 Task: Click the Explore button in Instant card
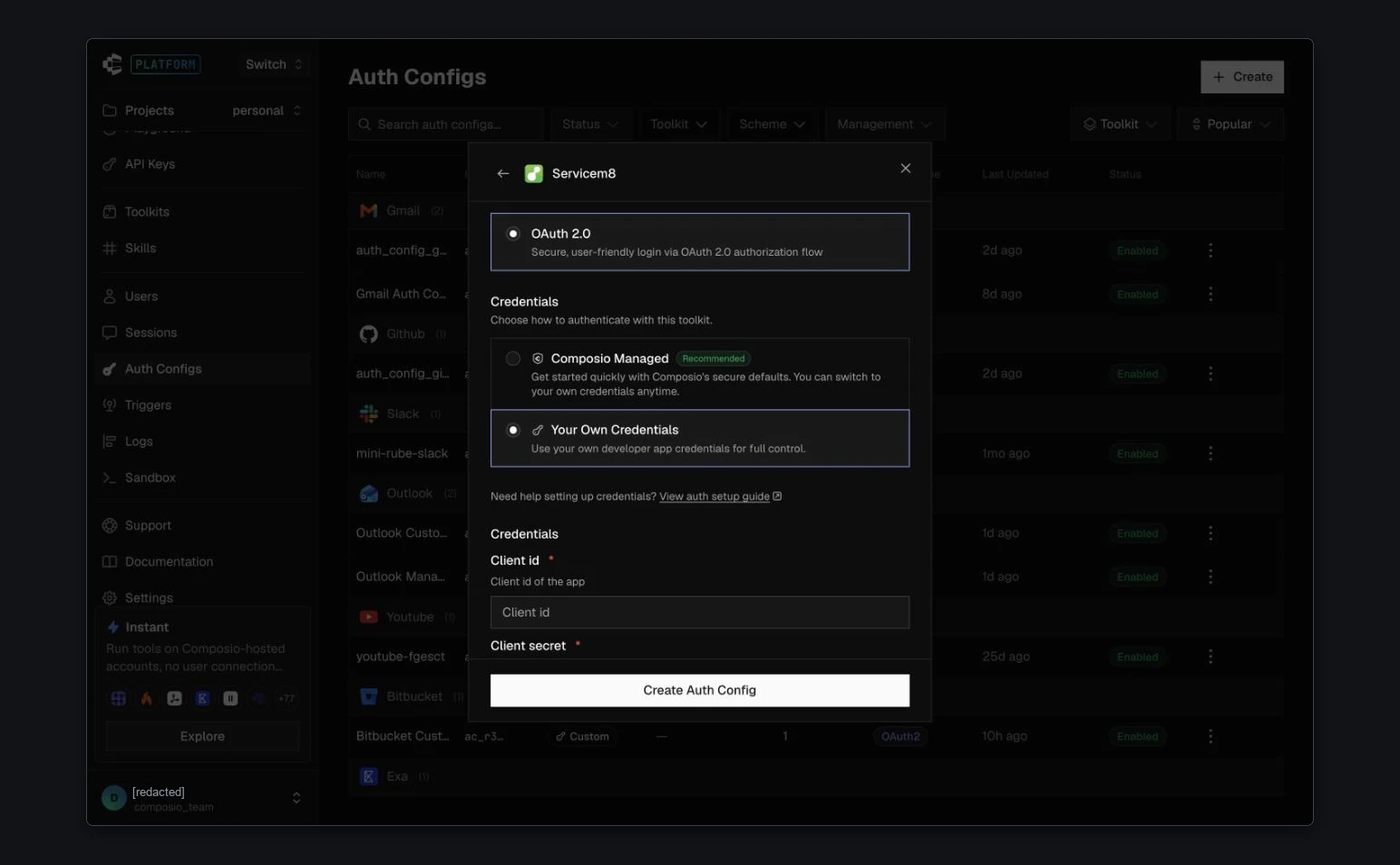(202, 736)
